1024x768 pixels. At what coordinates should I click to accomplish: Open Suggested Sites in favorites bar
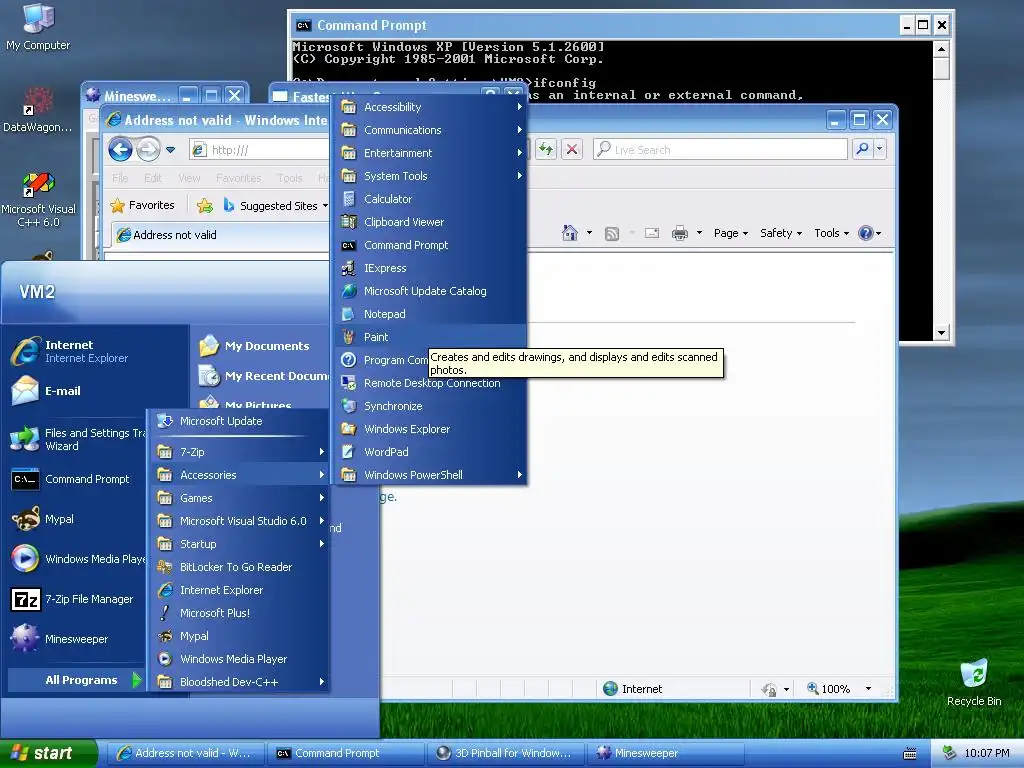click(x=275, y=206)
